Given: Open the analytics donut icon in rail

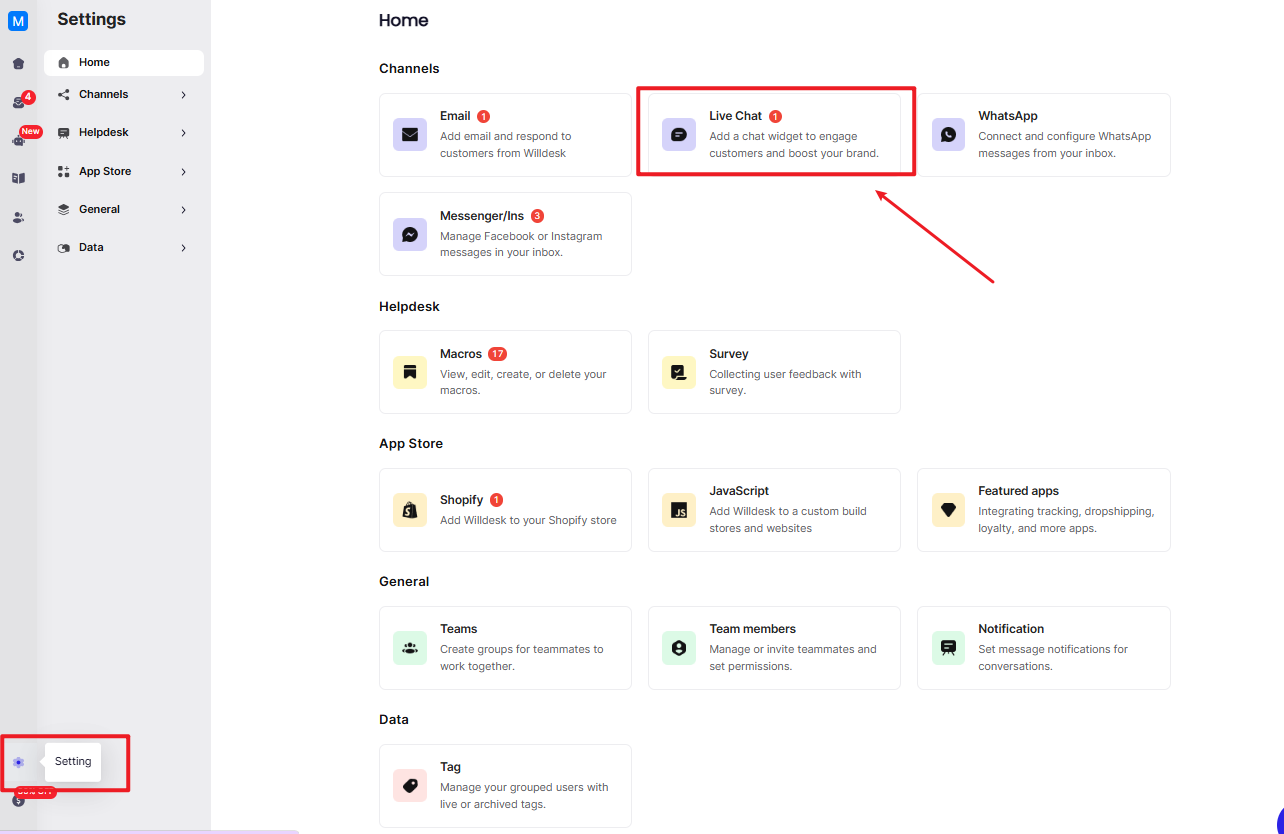Looking at the screenshot, I should [x=18, y=255].
